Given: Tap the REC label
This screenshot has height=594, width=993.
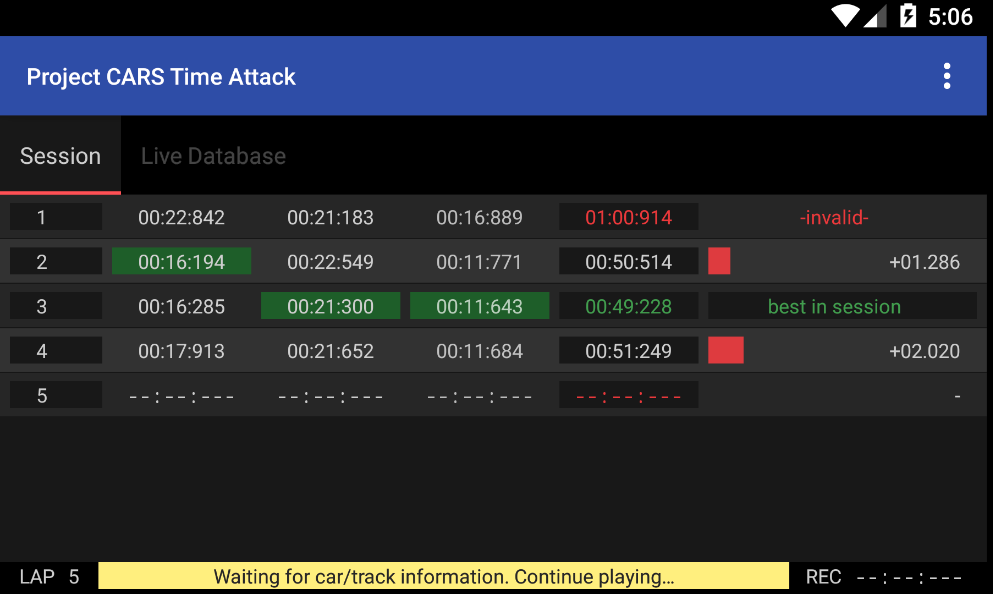Looking at the screenshot, I should pos(823,576).
